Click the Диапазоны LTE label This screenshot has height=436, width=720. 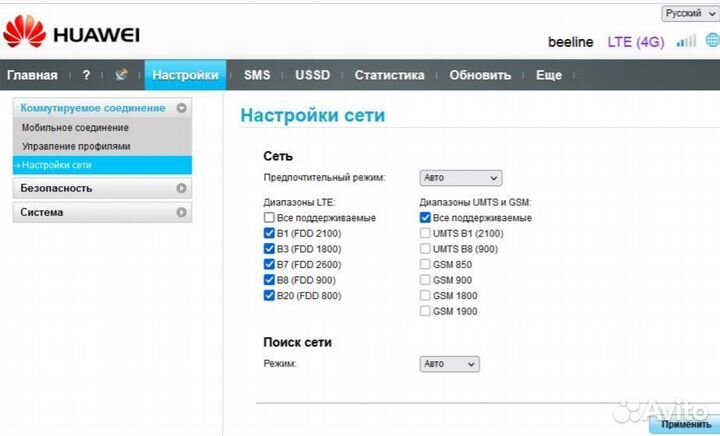click(x=299, y=202)
